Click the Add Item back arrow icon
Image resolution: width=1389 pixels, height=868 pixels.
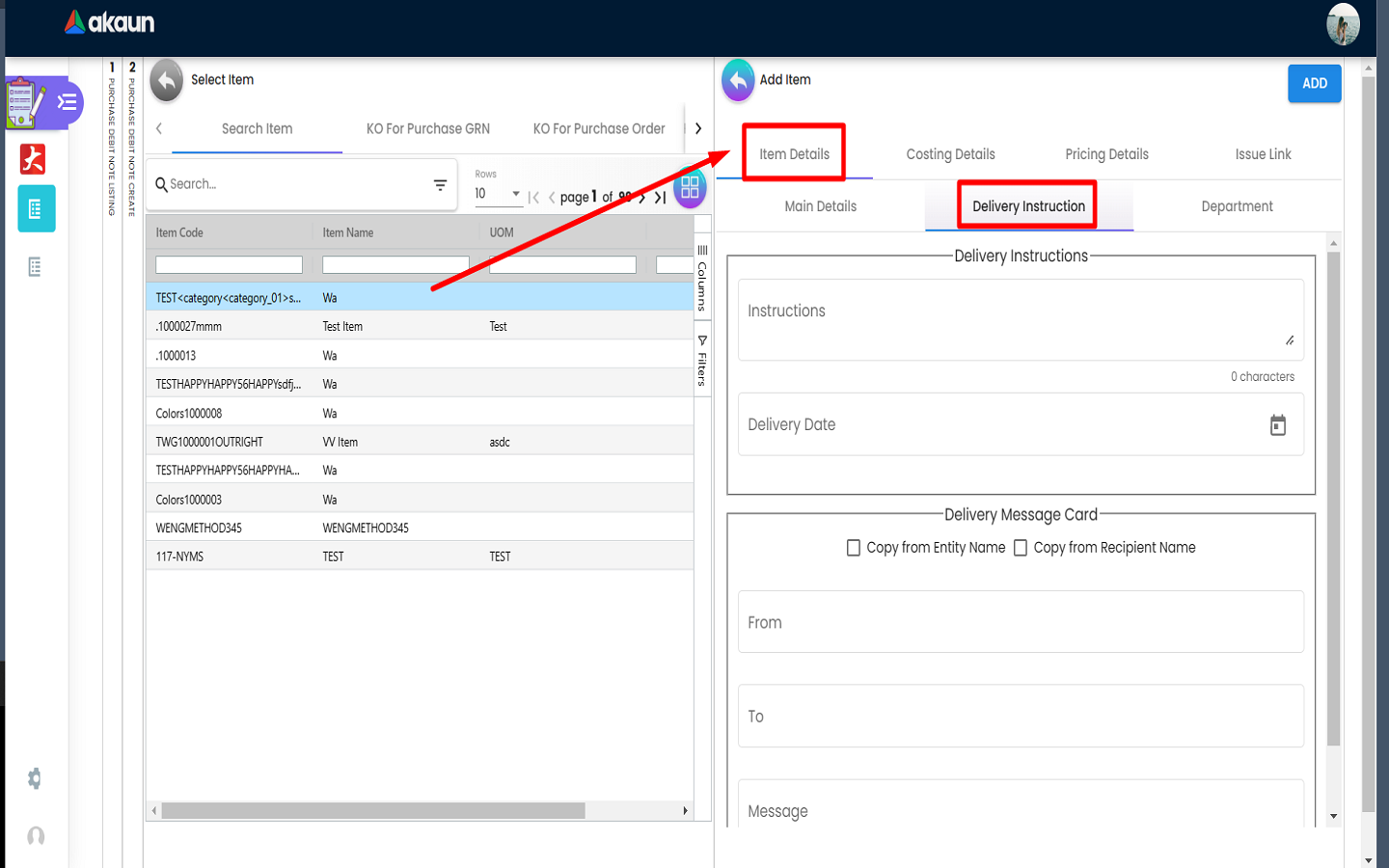[738, 81]
